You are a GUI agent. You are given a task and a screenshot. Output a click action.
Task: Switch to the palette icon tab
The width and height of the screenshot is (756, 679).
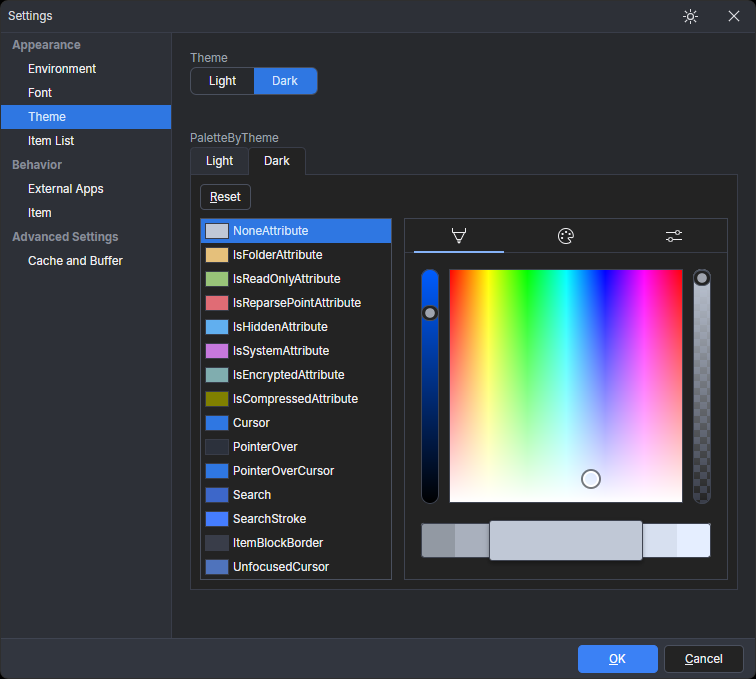tap(565, 236)
